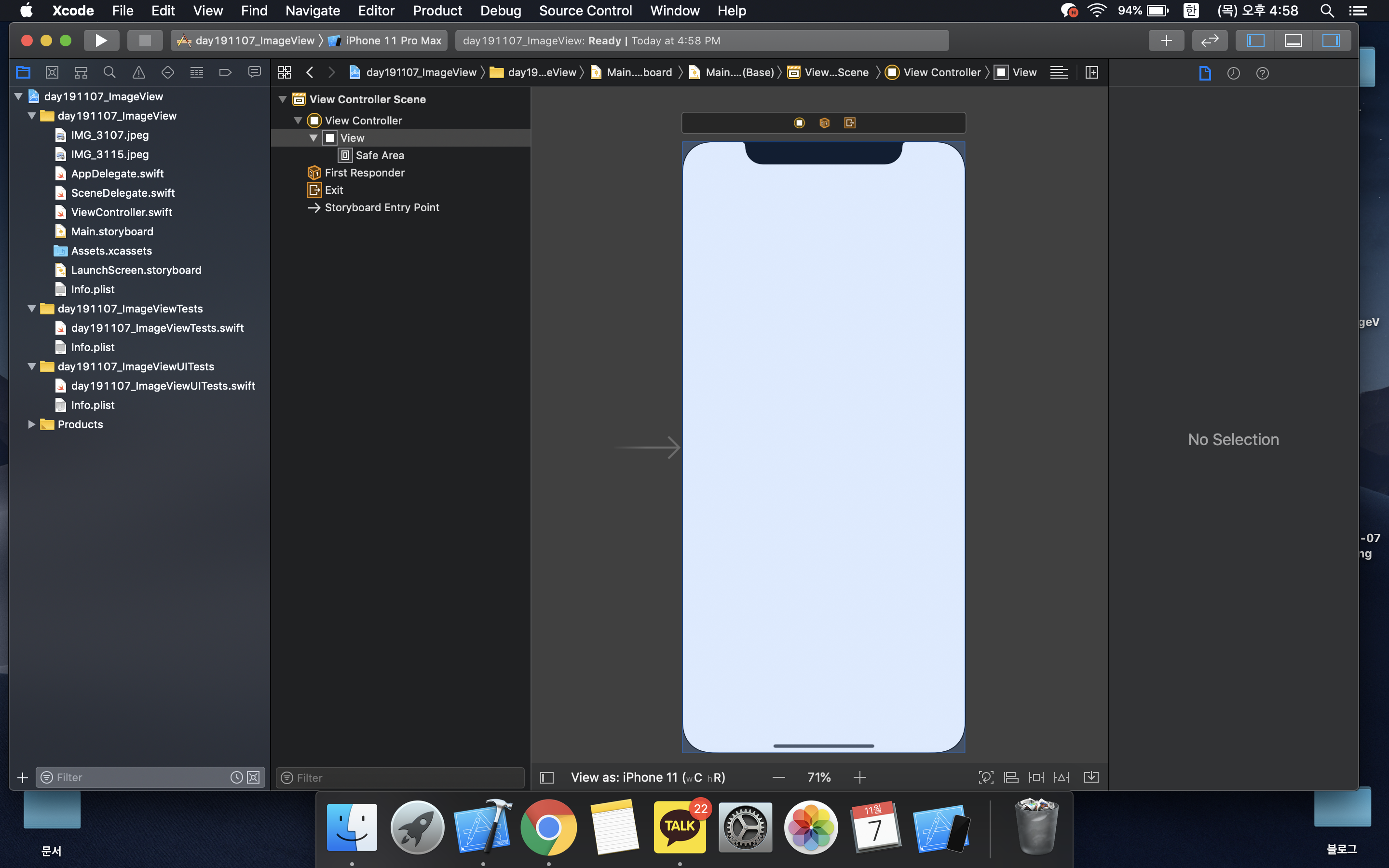Toggle the Debug area visibility
This screenshot has width=1389, height=868.
point(1293,40)
